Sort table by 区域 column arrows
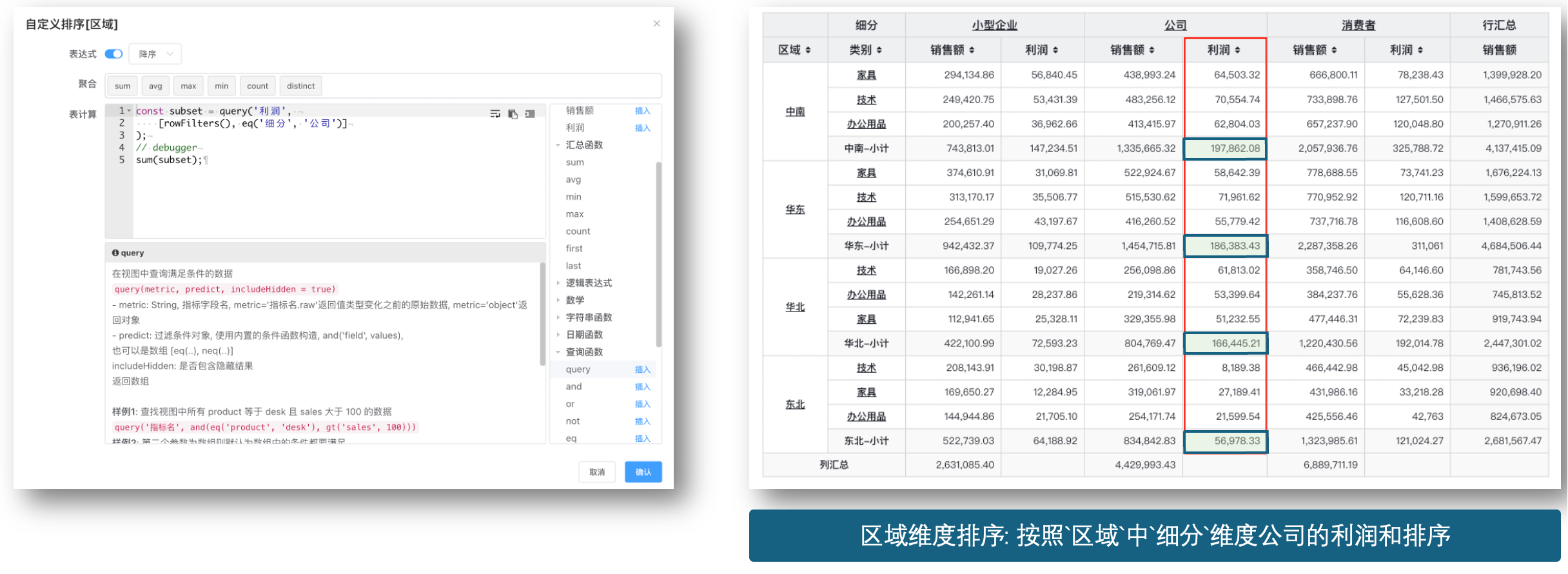 coord(808,50)
